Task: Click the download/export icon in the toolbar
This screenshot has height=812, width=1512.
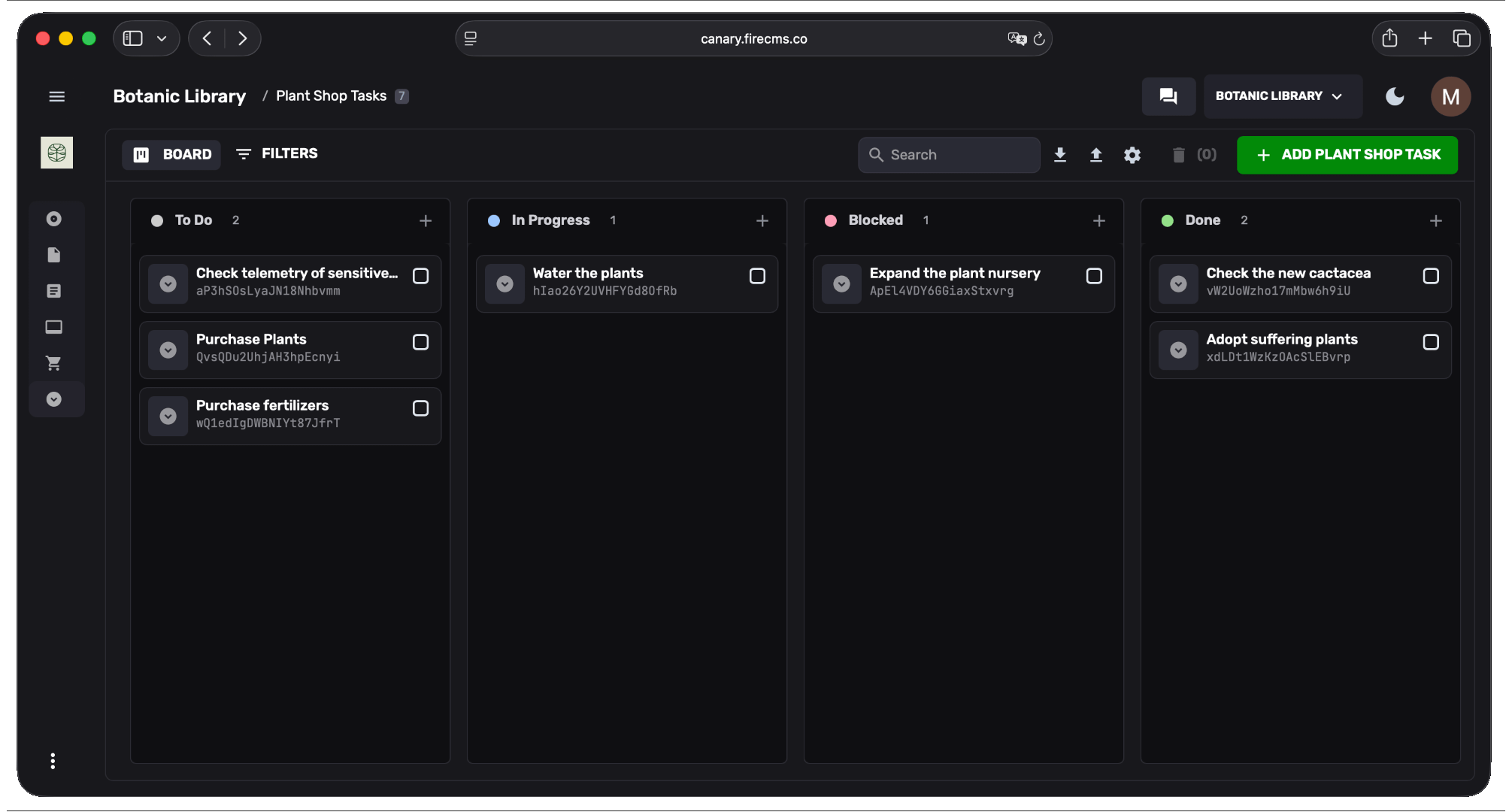Action: (x=1060, y=155)
